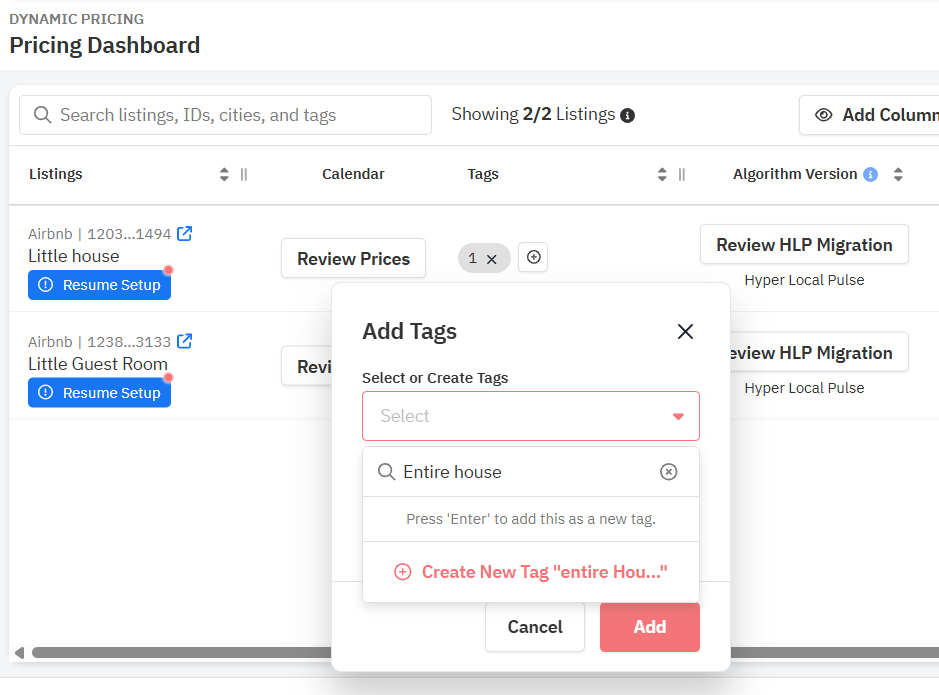Sort the Tags column
This screenshot has height=695, width=939.
point(661,174)
